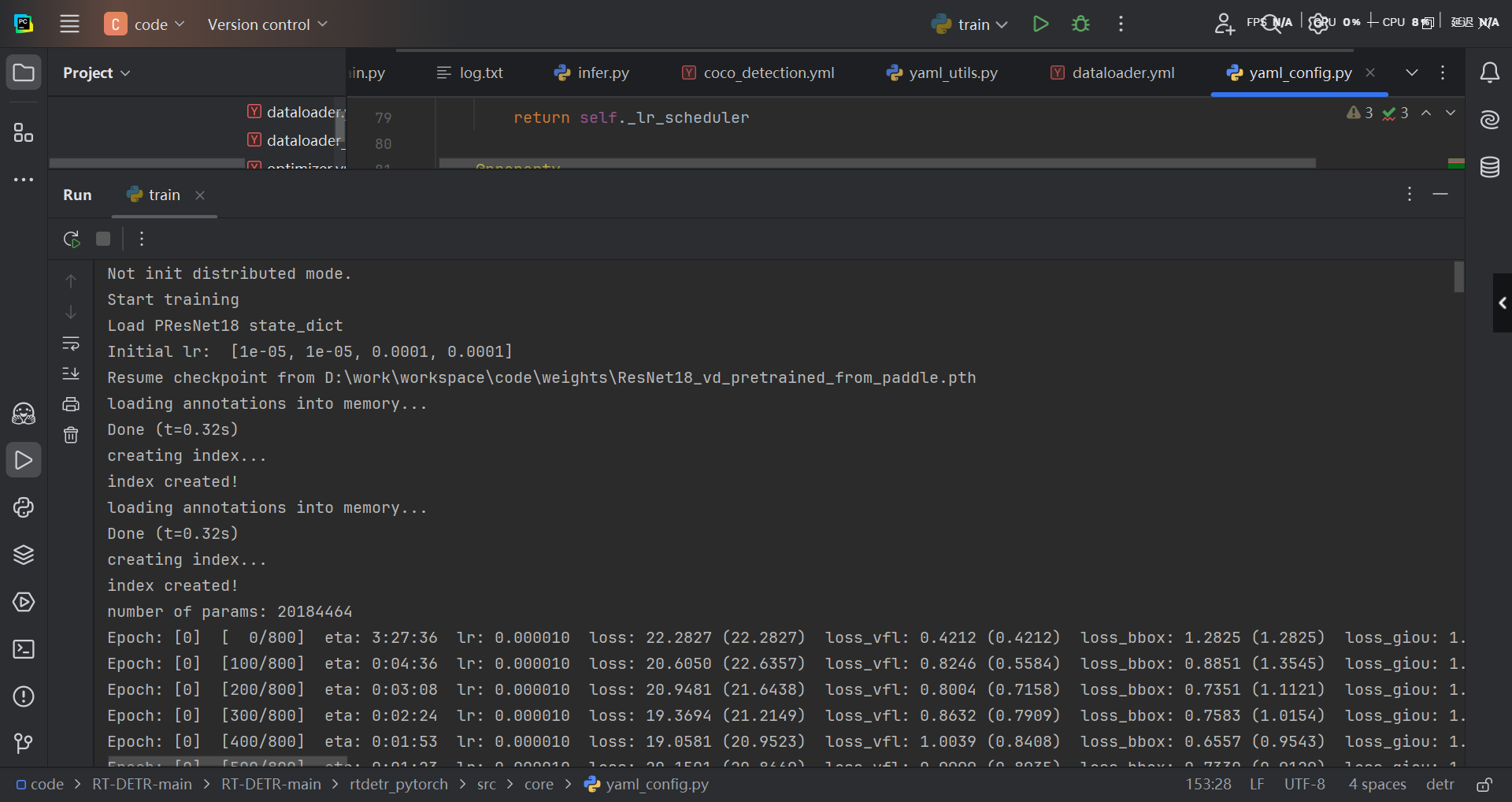Open the Python Packages layers icon

24,555
